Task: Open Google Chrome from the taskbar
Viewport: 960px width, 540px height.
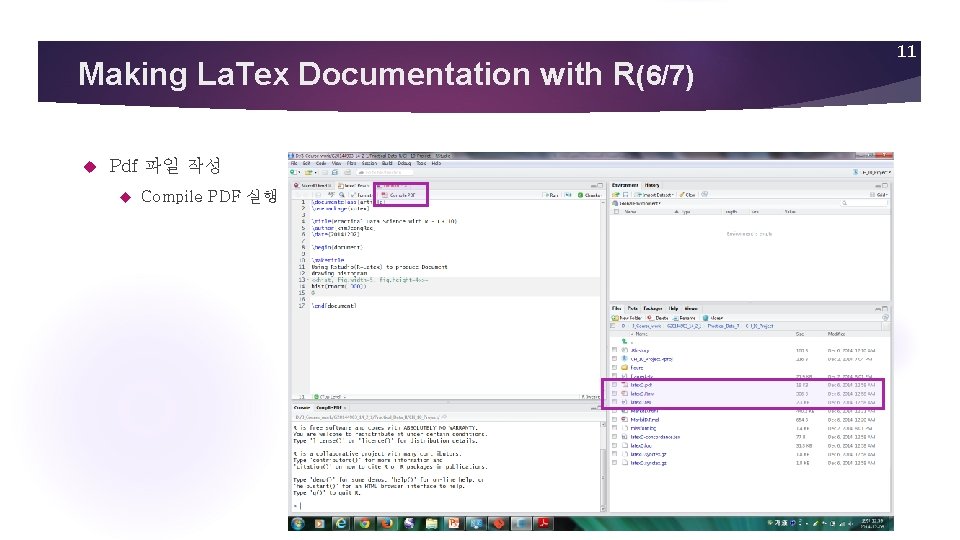Action: (364, 523)
